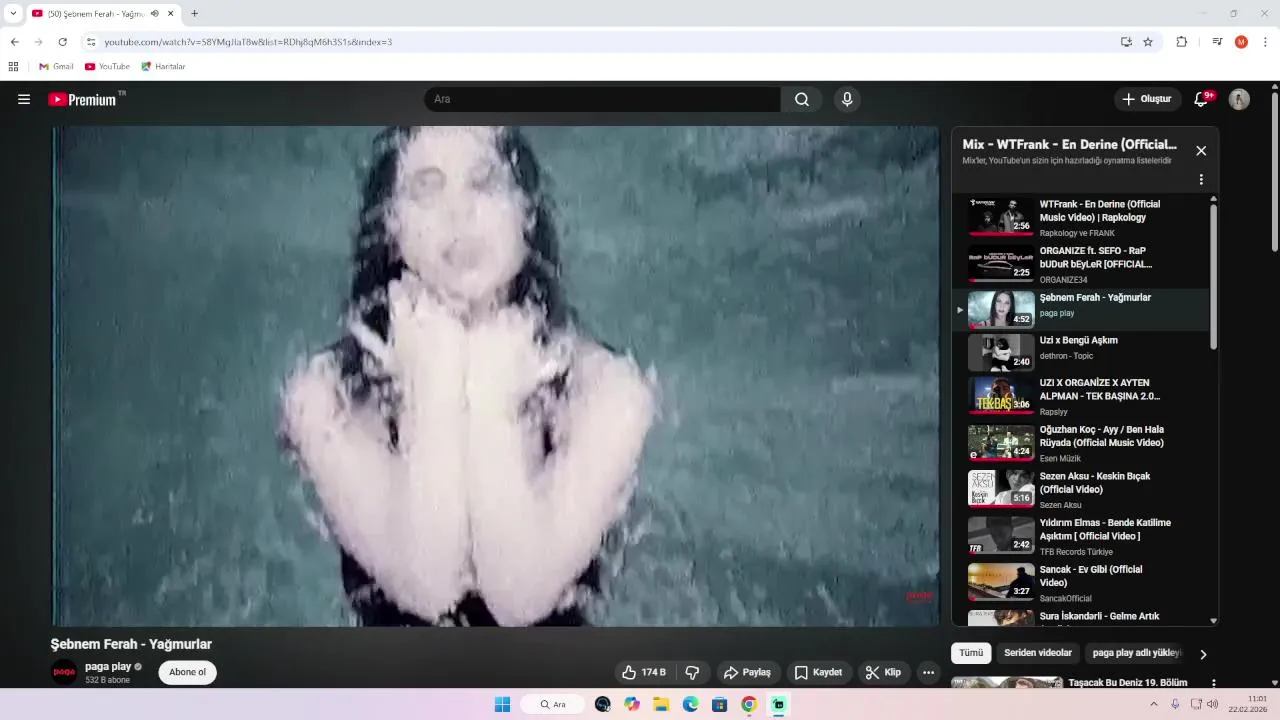This screenshot has height=720, width=1280.
Task: Select the paga play adlı yükleyici chip
Action: (x=1136, y=653)
